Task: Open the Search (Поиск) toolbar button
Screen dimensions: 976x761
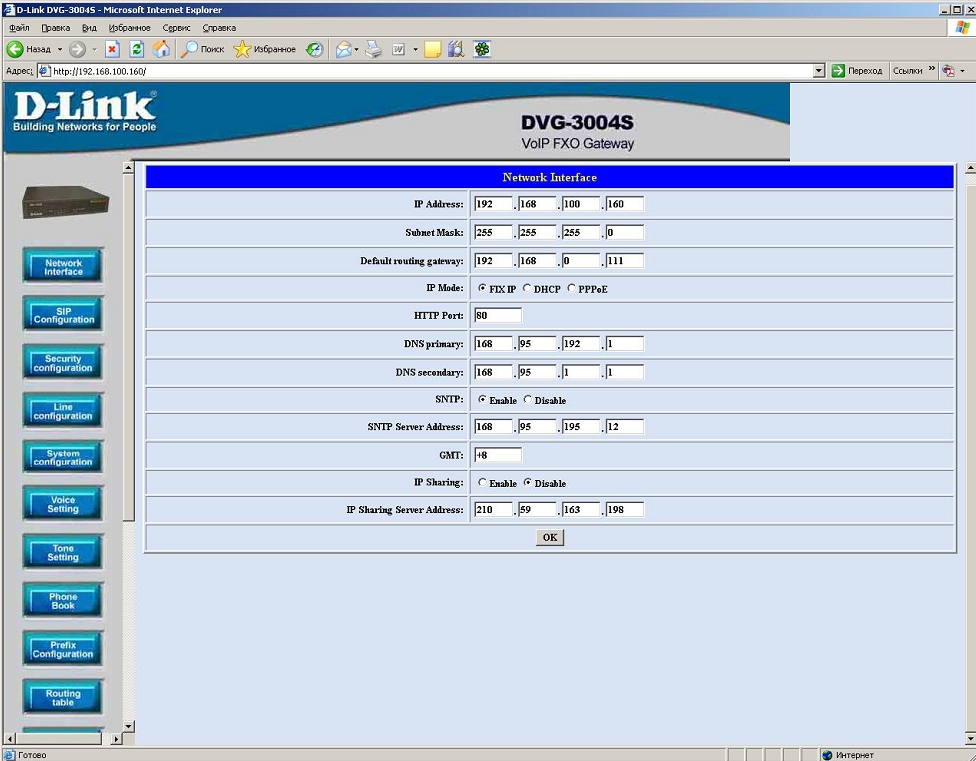Action: (202, 49)
